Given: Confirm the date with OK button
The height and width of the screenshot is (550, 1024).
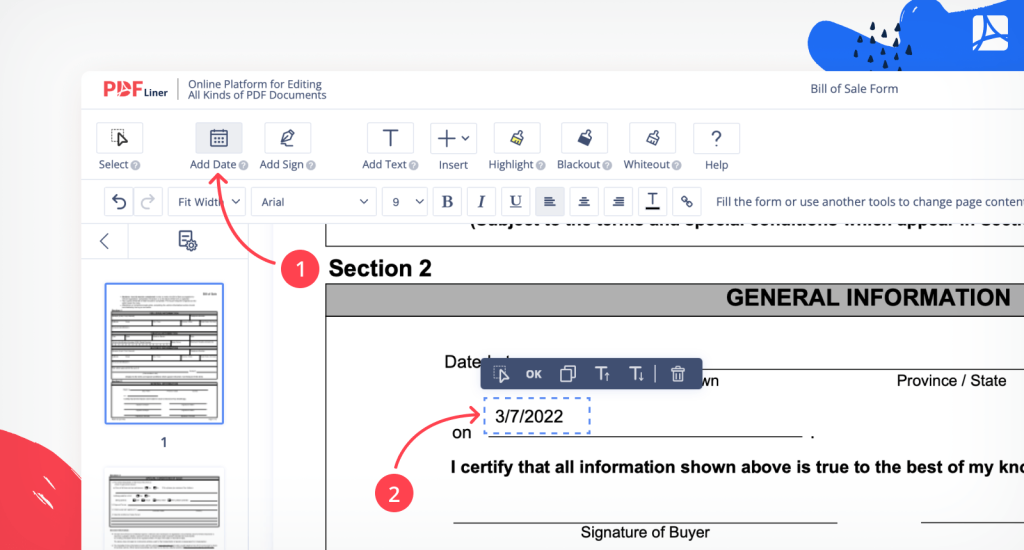Looking at the screenshot, I should 534,374.
